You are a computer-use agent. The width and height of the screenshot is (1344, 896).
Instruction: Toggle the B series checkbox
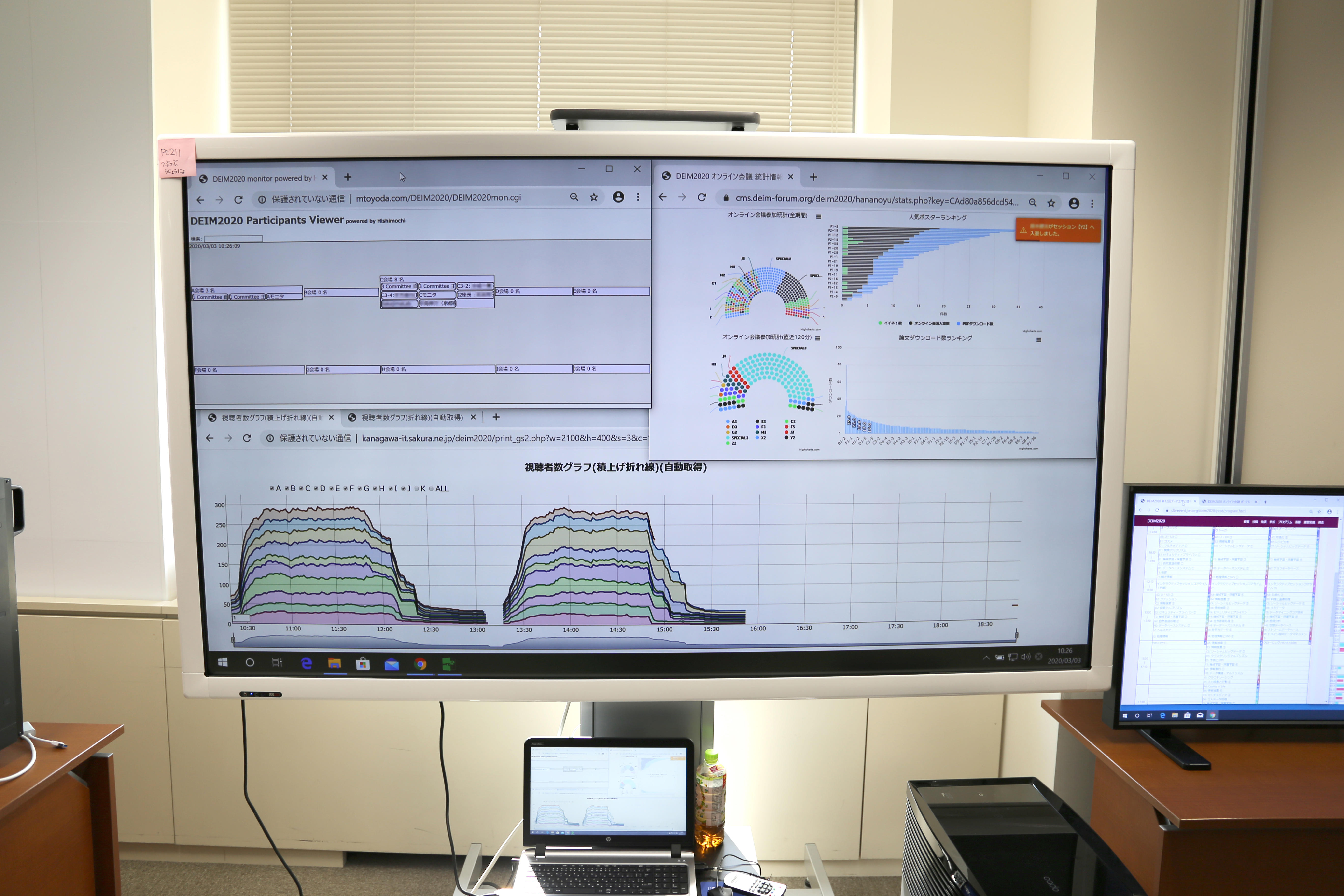coord(287,489)
